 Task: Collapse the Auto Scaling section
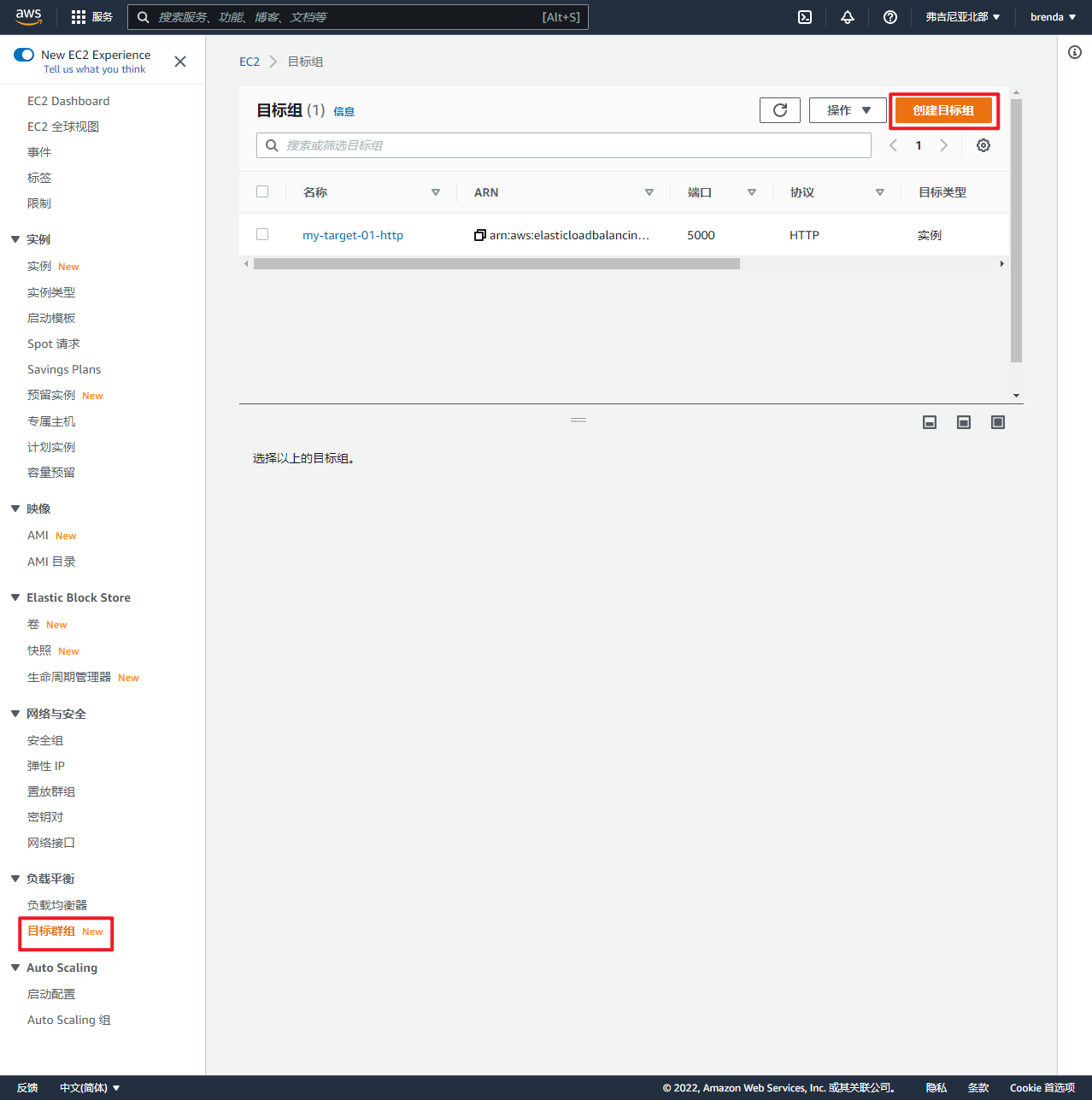point(15,968)
